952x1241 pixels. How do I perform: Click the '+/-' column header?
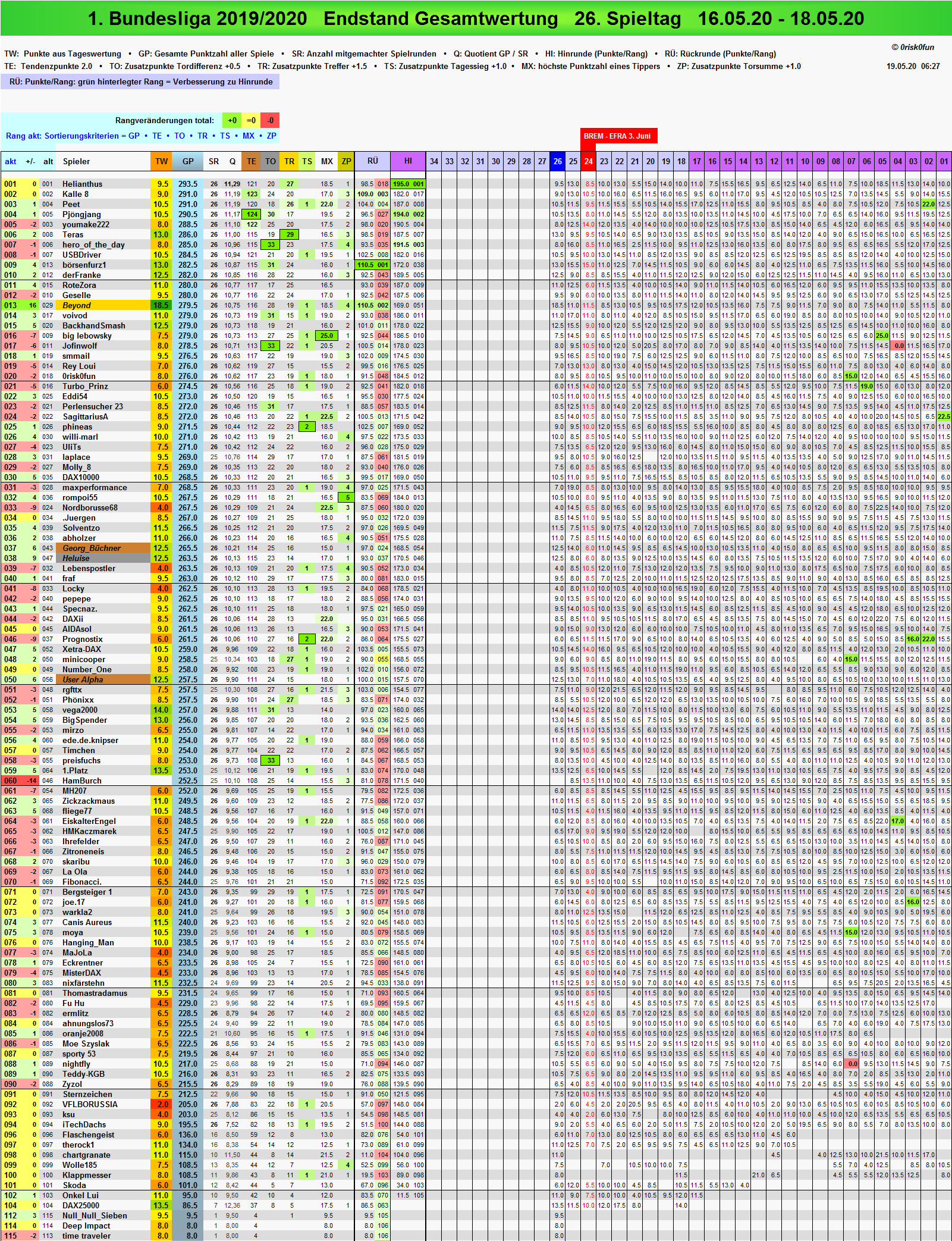(x=30, y=161)
